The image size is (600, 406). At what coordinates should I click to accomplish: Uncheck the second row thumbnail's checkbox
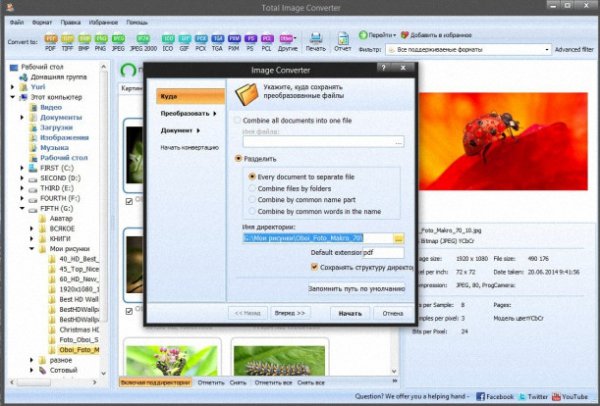click(x=129, y=311)
